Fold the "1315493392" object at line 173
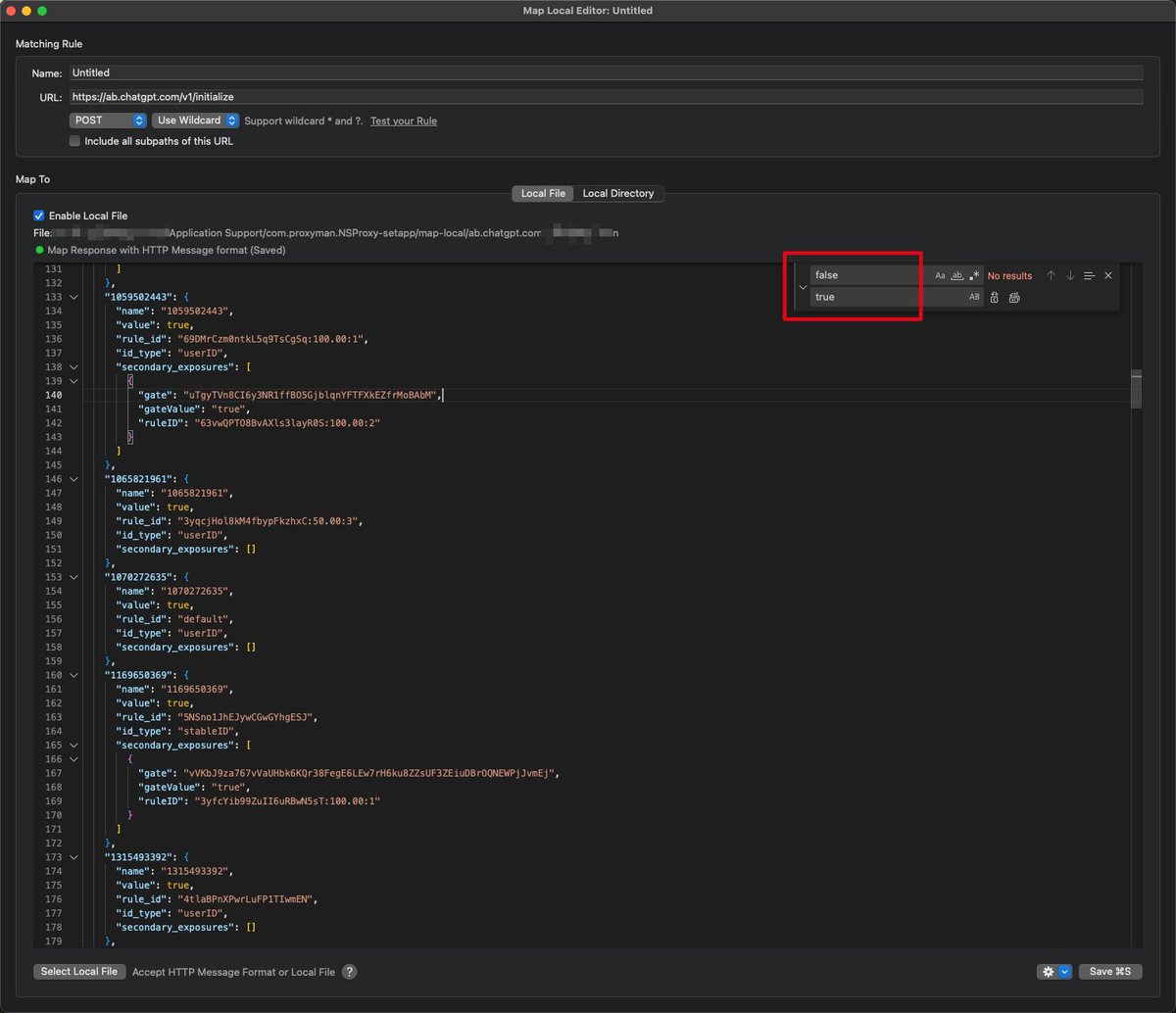The width and height of the screenshot is (1176, 1013). (x=73, y=857)
